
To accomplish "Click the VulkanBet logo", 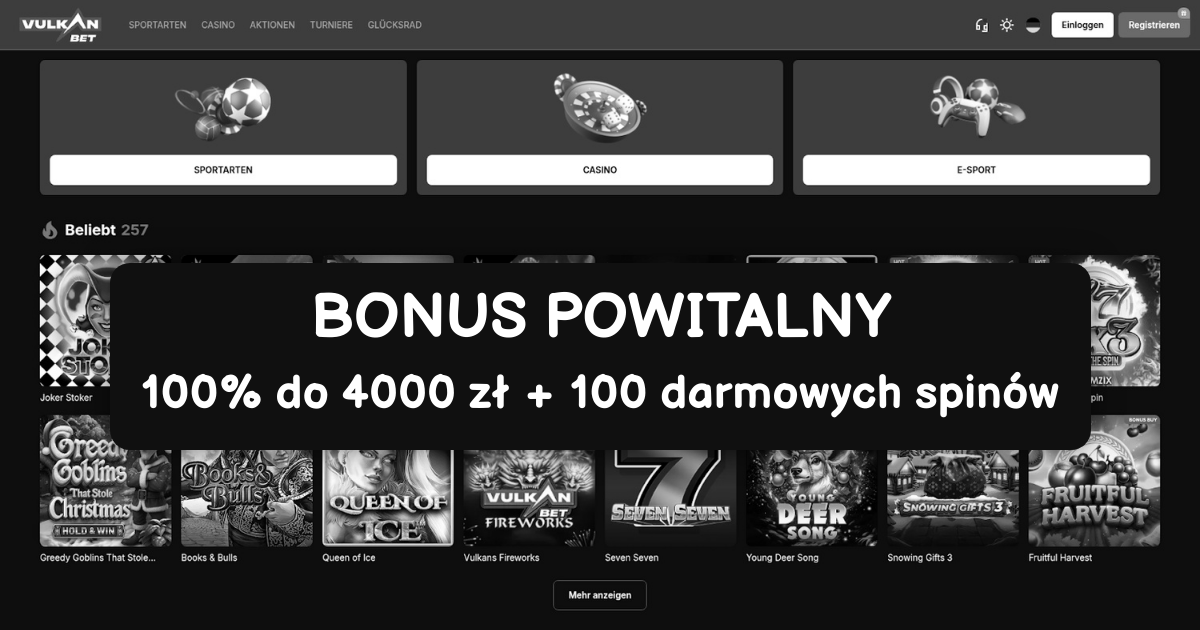I will (x=60, y=25).
